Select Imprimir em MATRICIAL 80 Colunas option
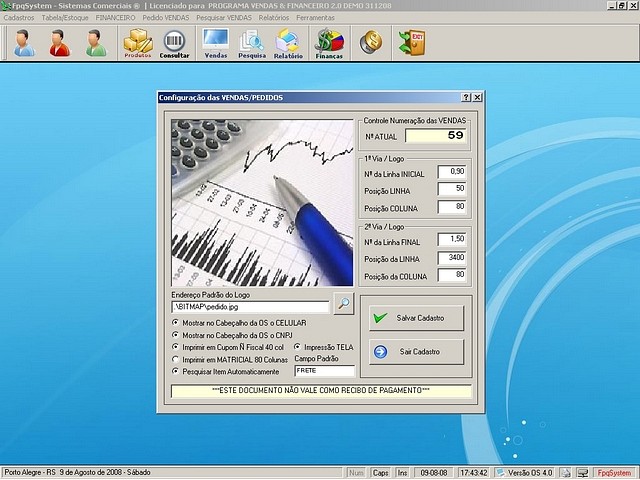 click(x=177, y=359)
